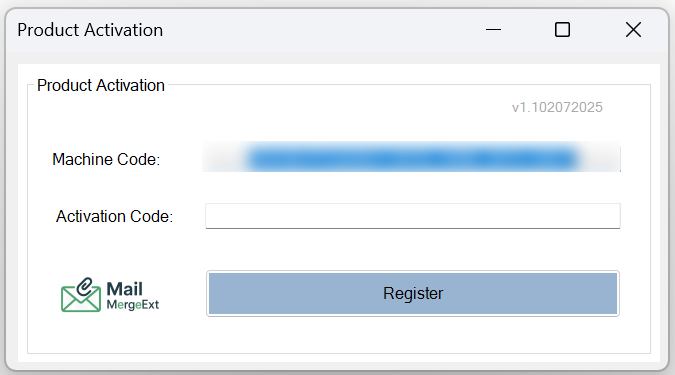Focus the Activation Code input field

point(413,216)
